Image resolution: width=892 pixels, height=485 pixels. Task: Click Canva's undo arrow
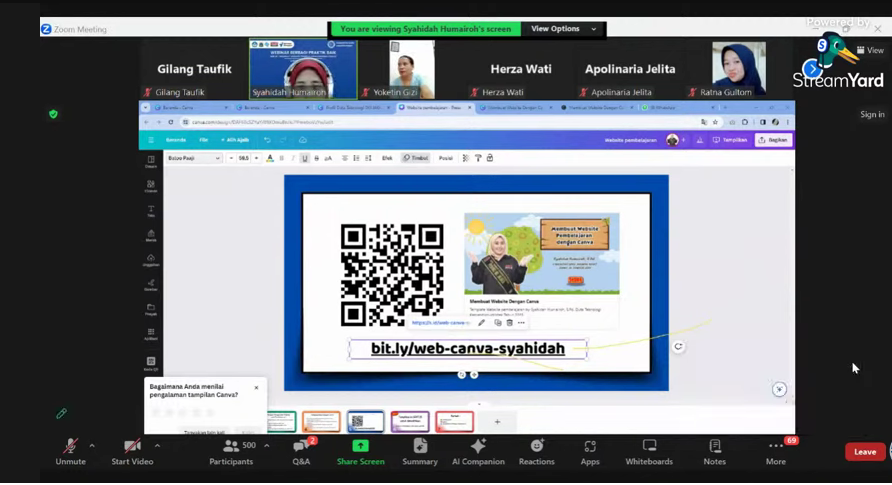pos(267,140)
